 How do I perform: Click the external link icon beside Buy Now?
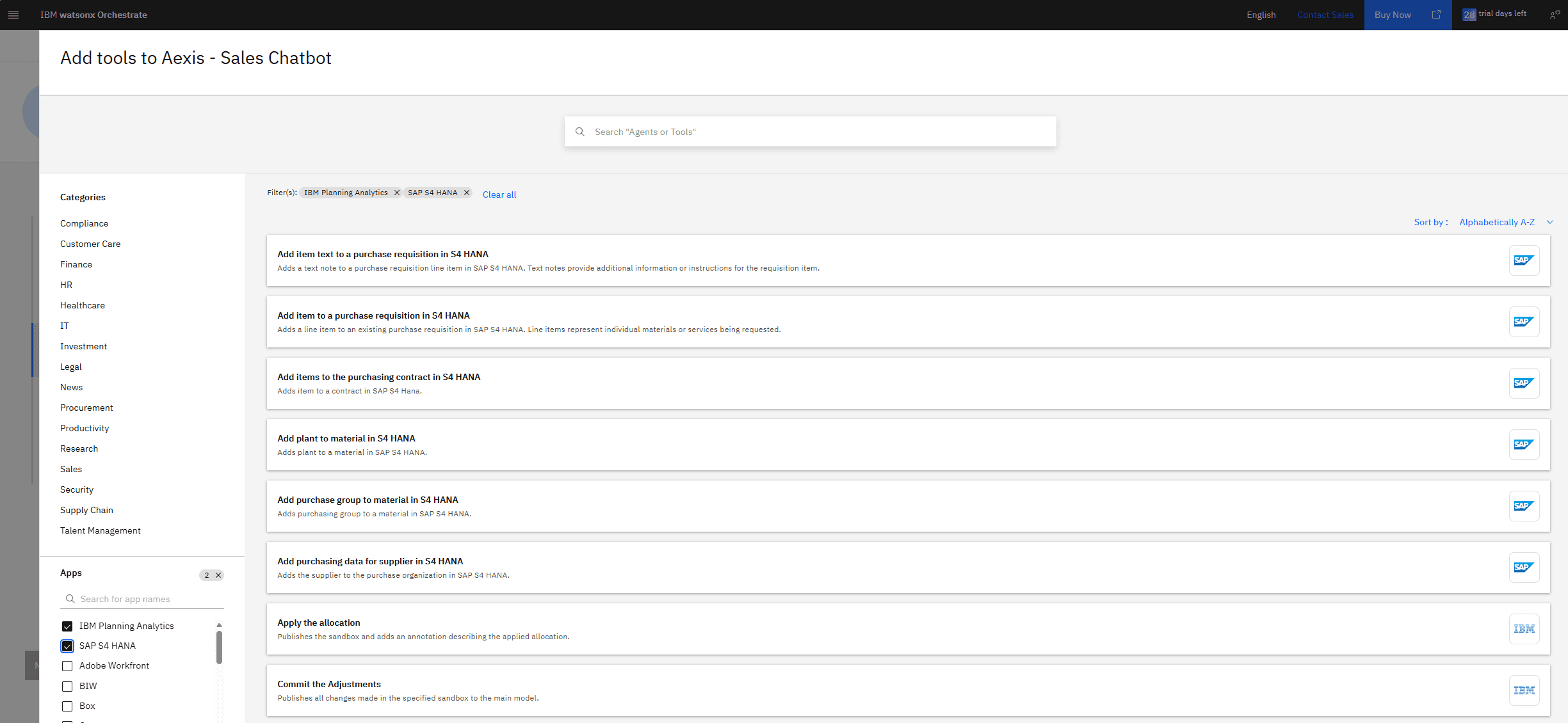point(1436,15)
